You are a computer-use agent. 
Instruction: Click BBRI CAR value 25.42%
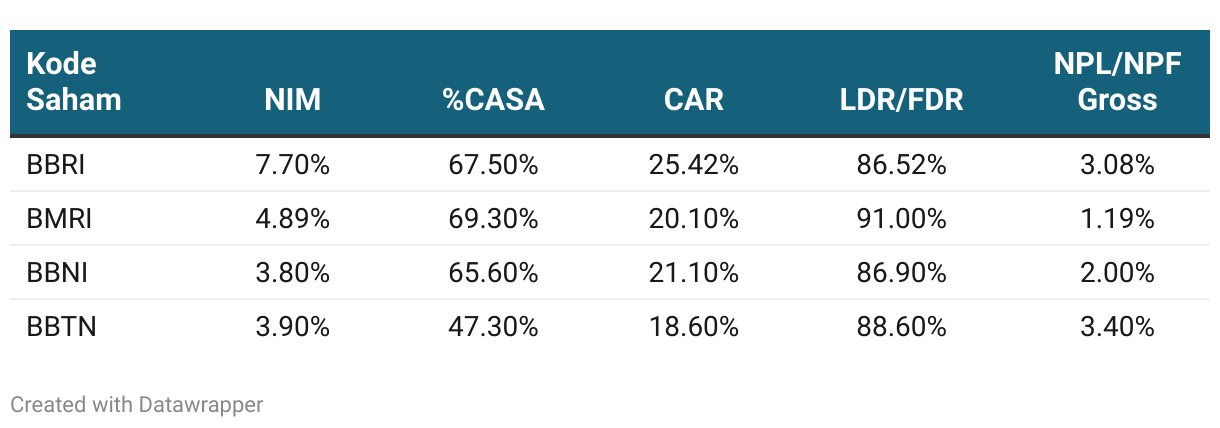(x=693, y=165)
